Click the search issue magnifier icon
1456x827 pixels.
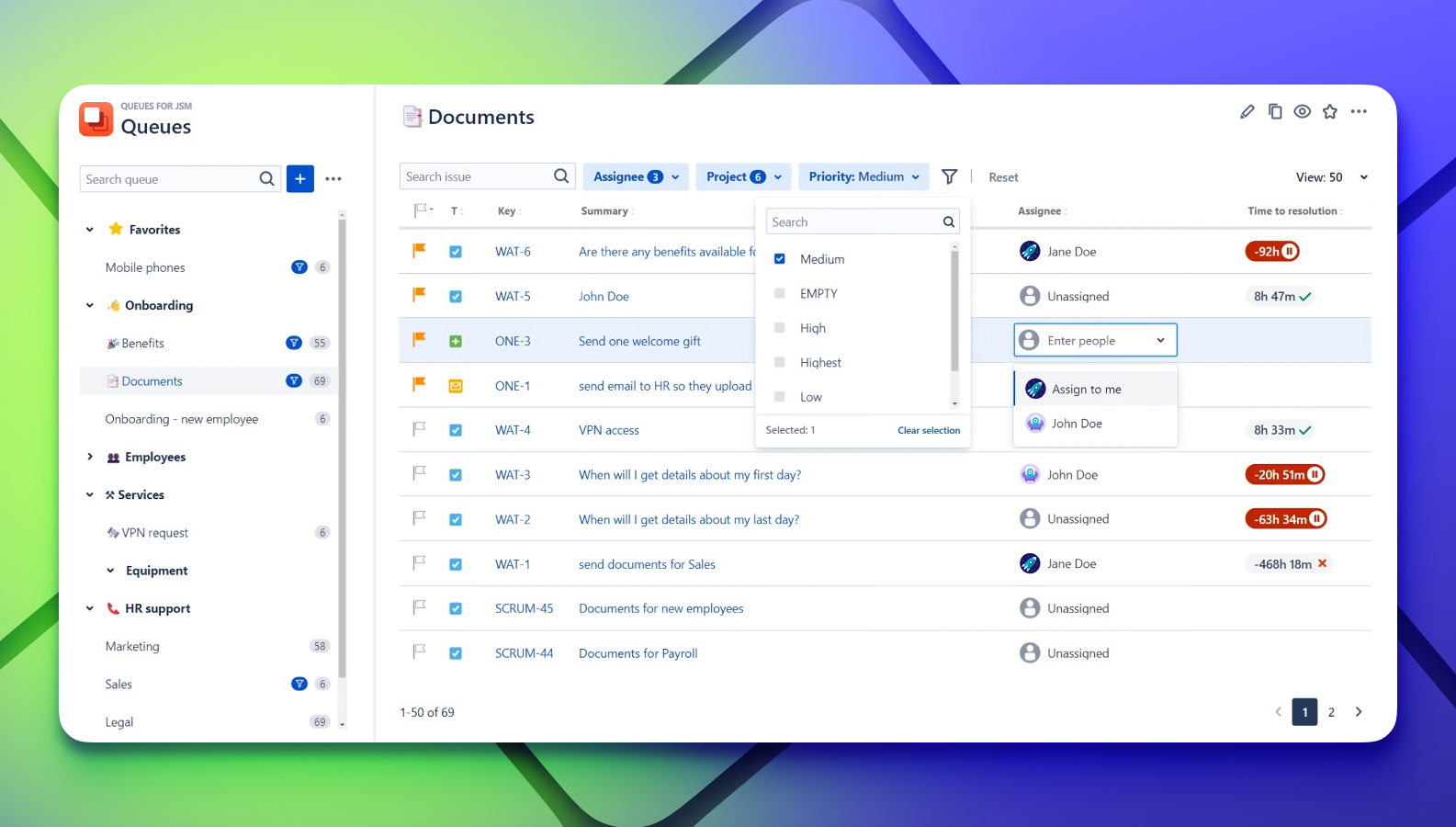(x=561, y=176)
